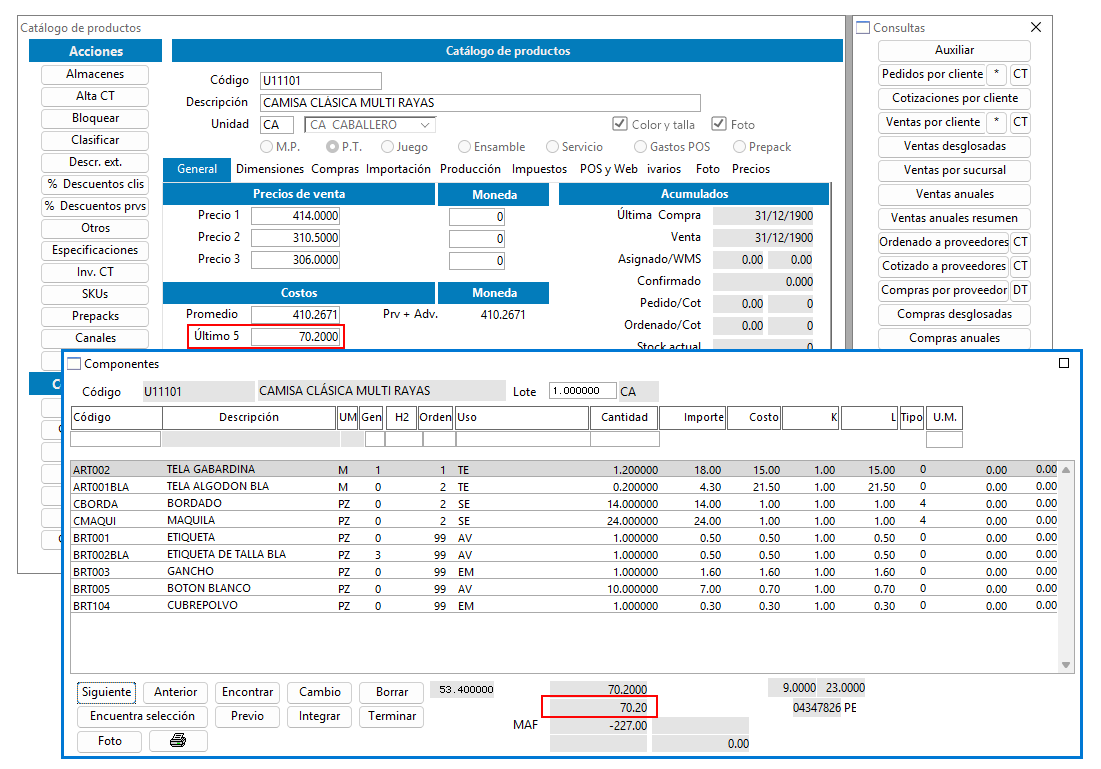The height and width of the screenshot is (769, 1101).
Task: Click the Almacenes action button
Action: click(x=95, y=74)
